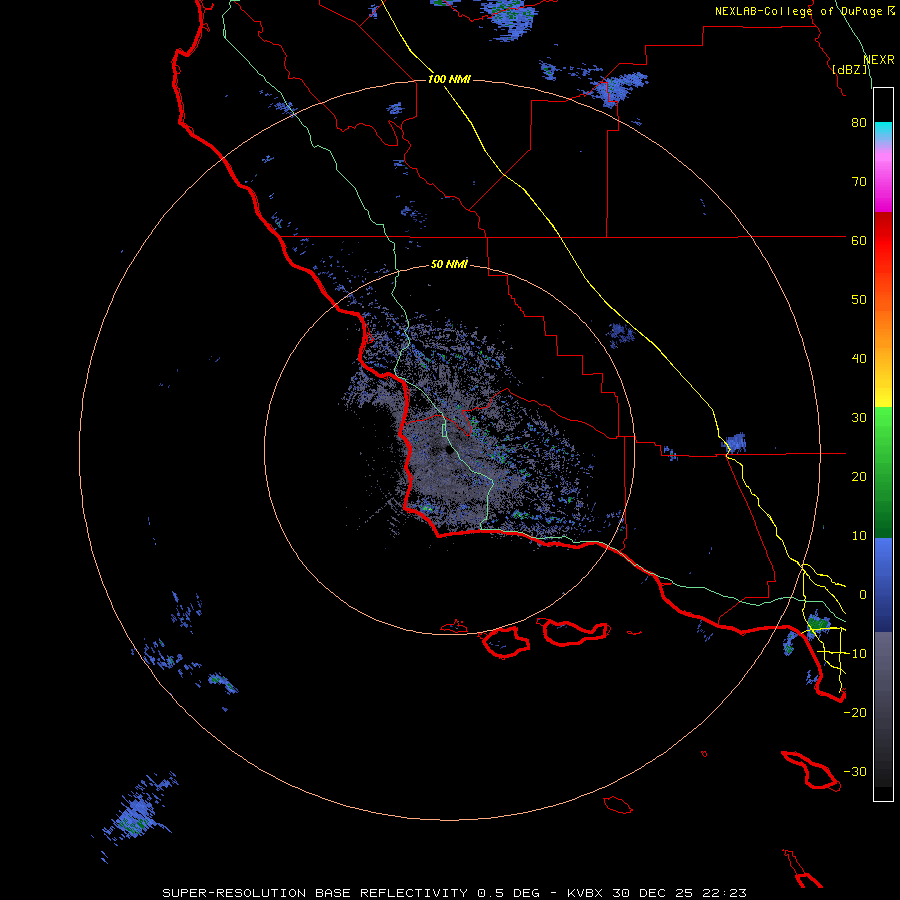Click the NEXR legend heading
The height and width of the screenshot is (900, 900).
878,60
